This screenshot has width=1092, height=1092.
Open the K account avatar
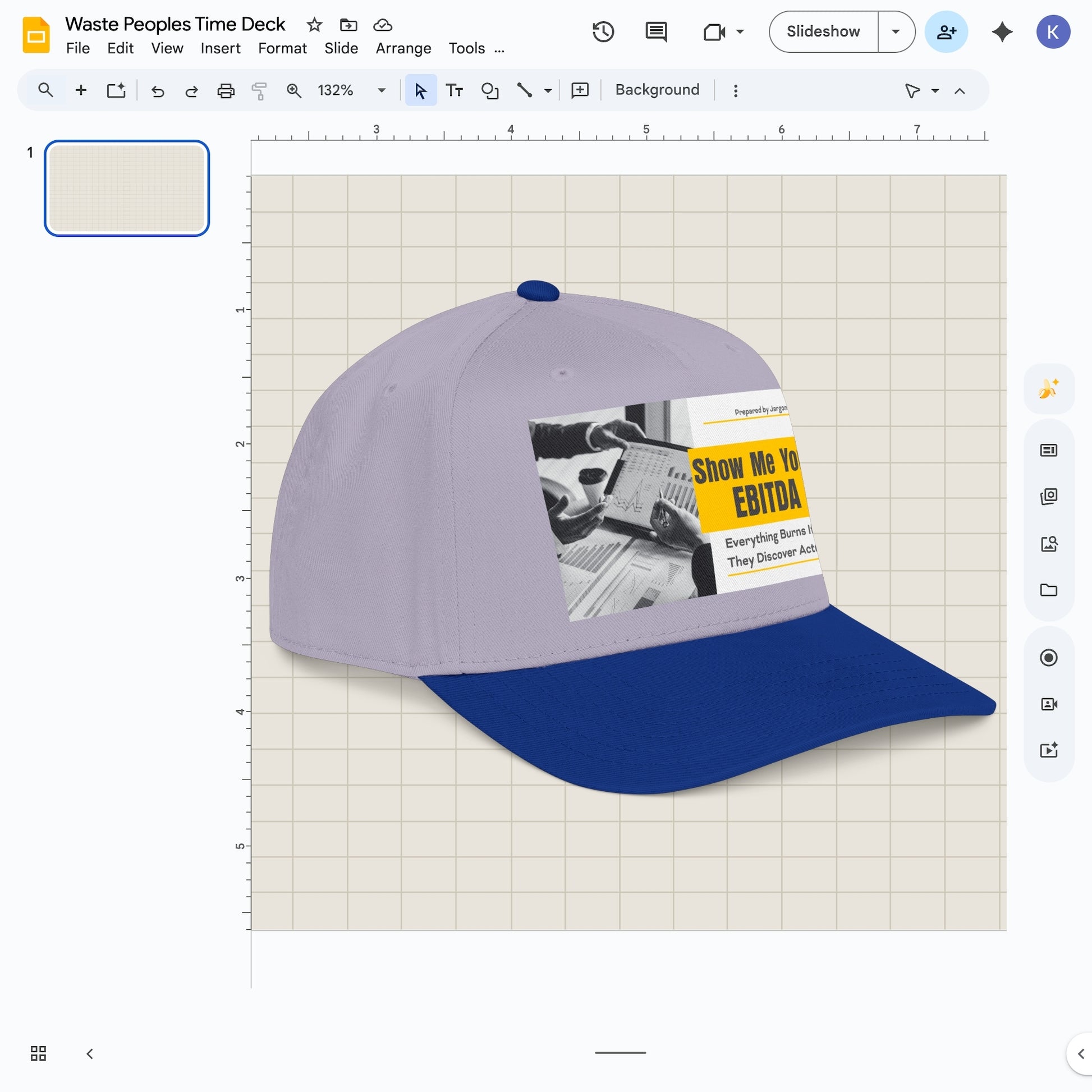(x=1053, y=31)
